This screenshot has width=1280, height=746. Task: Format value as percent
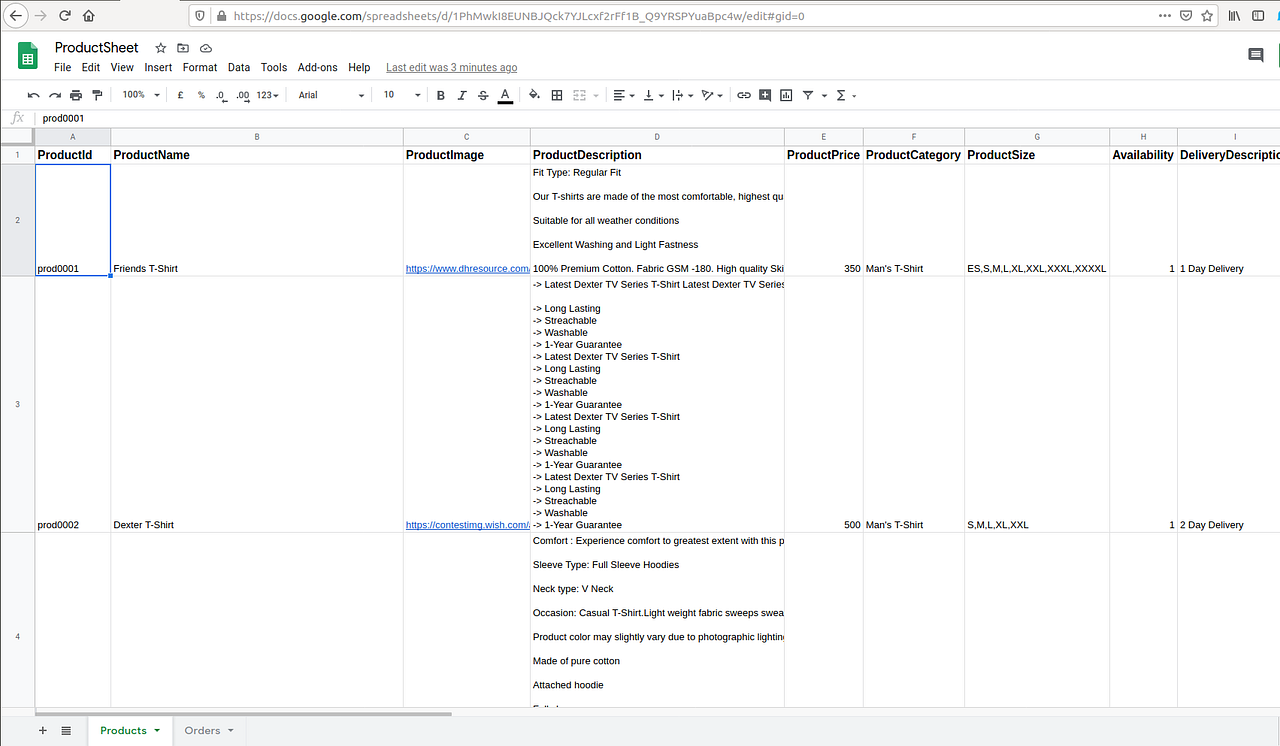coord(200,95)
